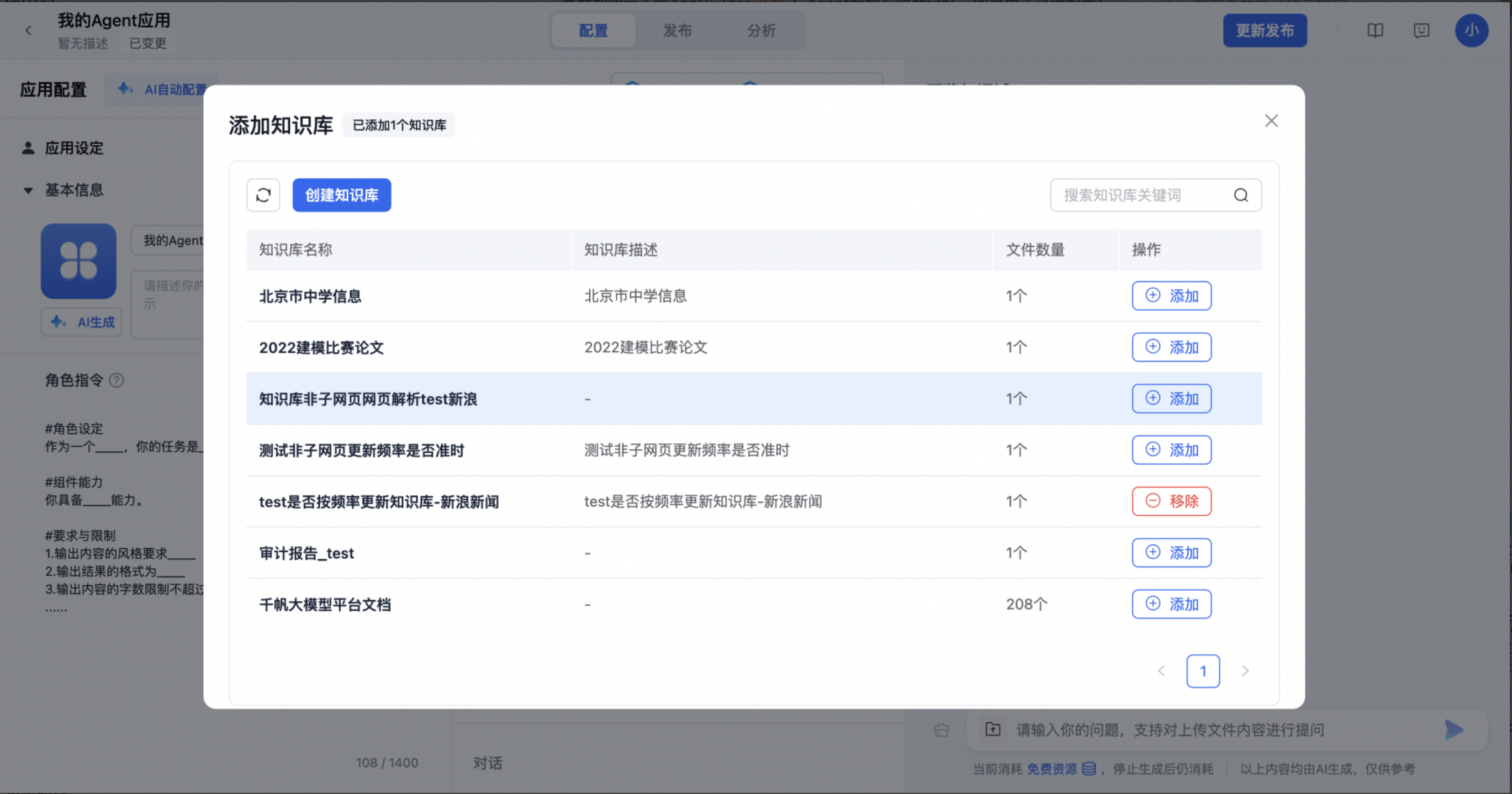Click 创建知识库 button
This screenshot has width=1512, height=794.
342,195
